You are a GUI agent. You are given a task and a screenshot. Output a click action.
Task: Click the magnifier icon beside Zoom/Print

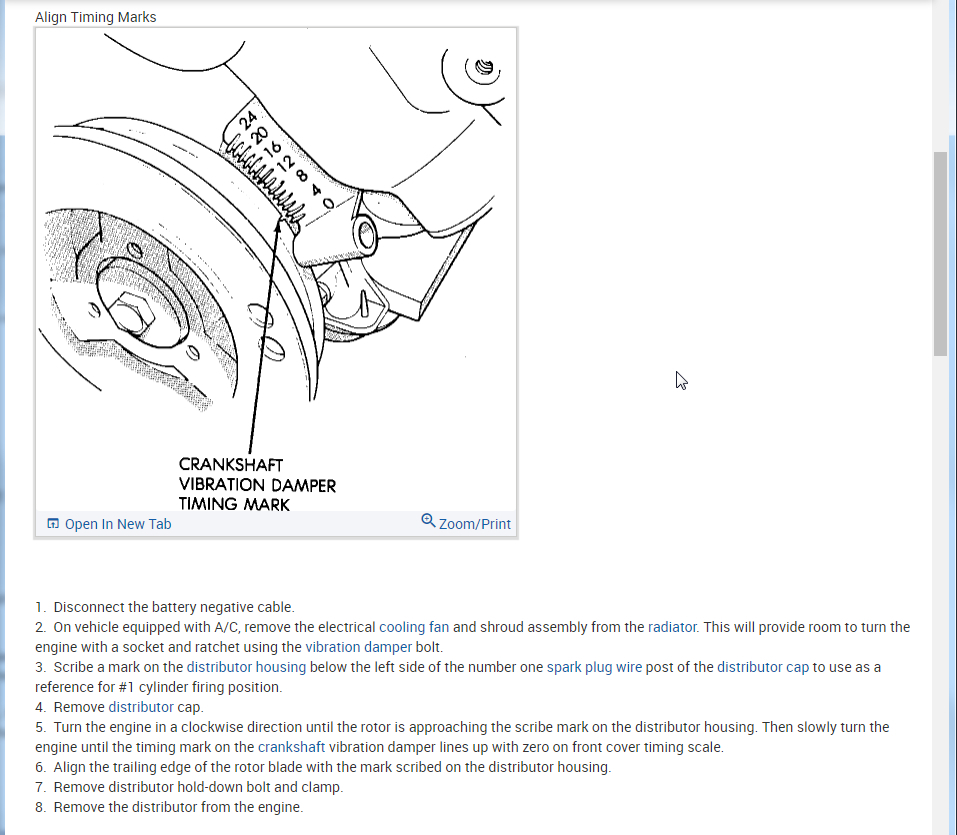[x=428, y=521]
